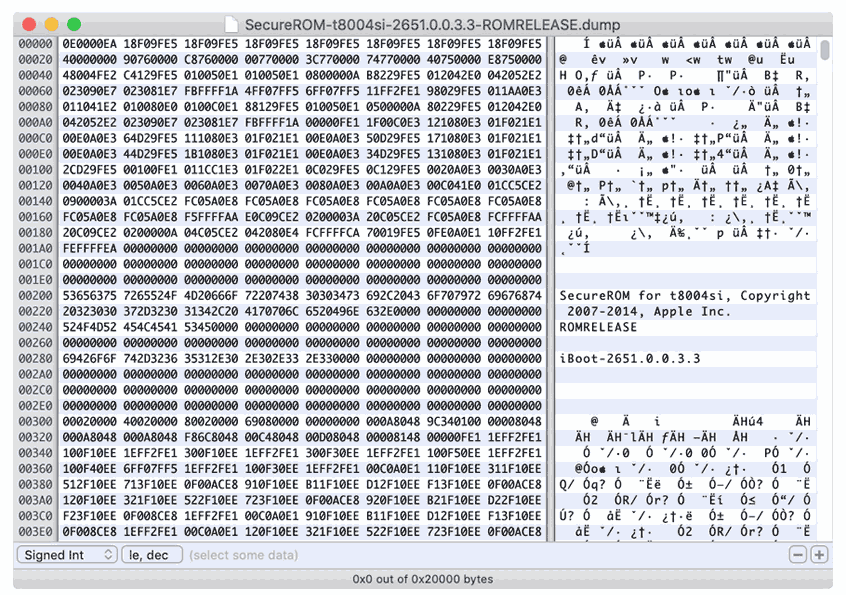Click offset label 00200
The height and width of the screenshot is (595, 846).
click(36, 296)
